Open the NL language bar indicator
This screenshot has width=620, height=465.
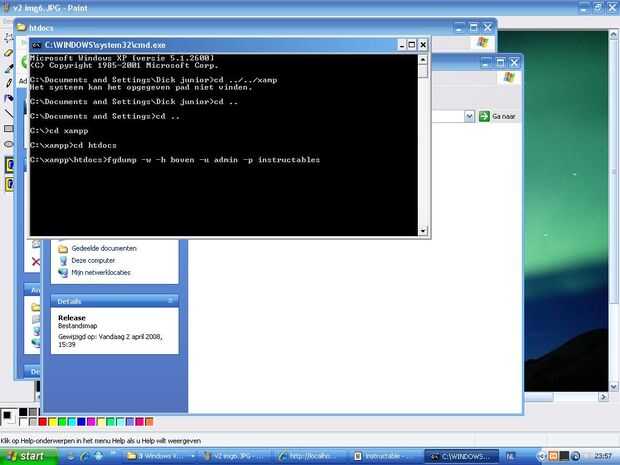(510, 456)
